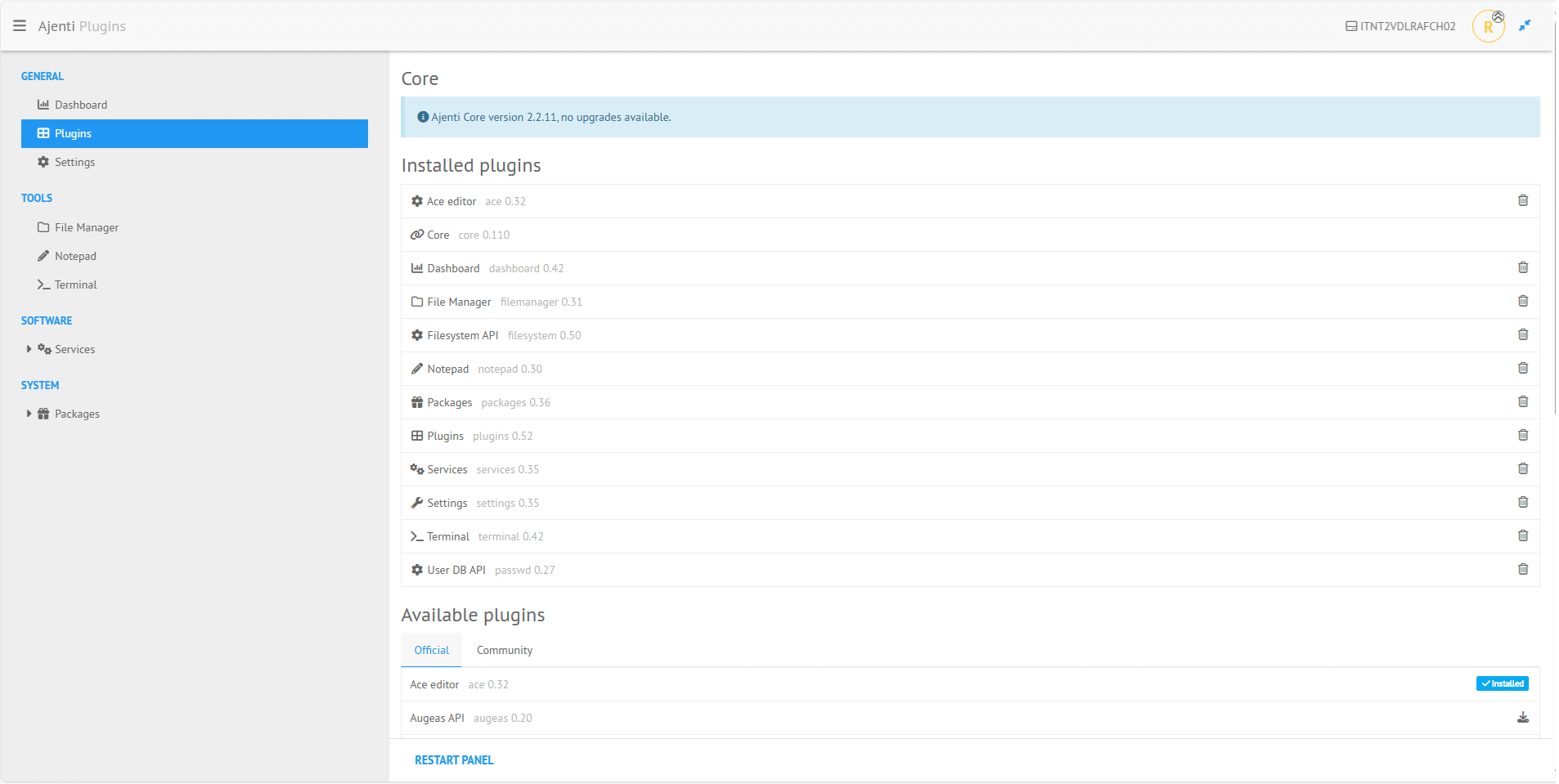Select the Official plugins tab

click(431, 651)
